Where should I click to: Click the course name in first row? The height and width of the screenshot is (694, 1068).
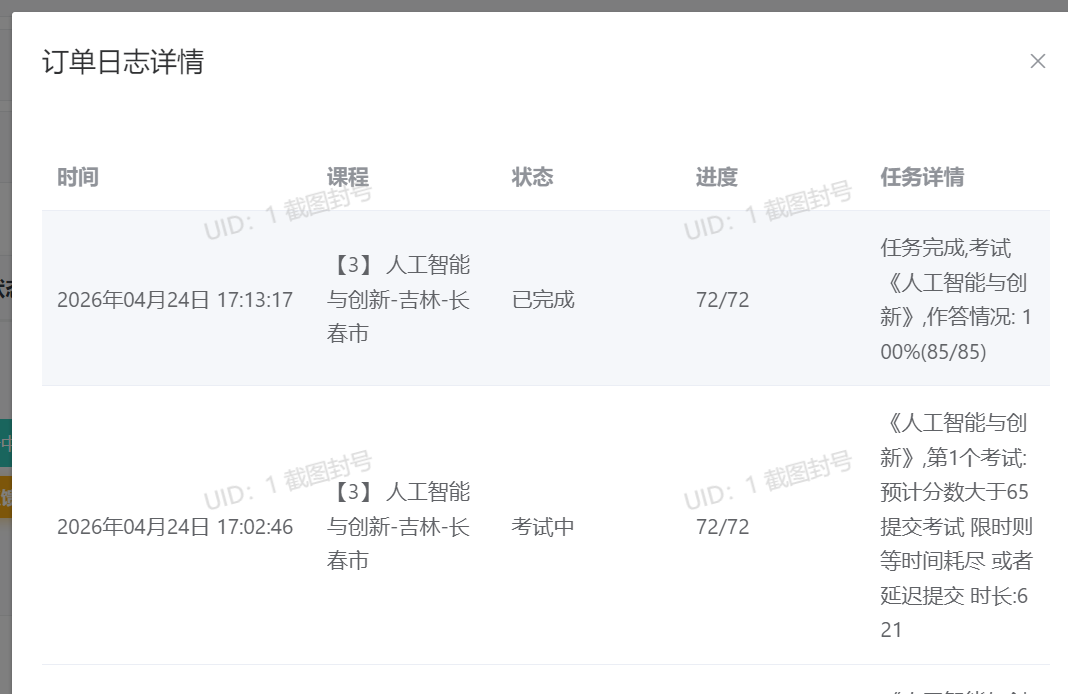pos(398,299)
